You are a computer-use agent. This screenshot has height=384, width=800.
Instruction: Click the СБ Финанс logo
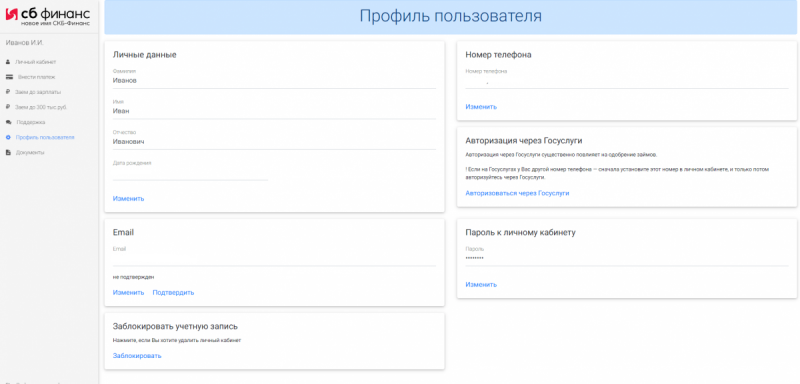point(48,17)
